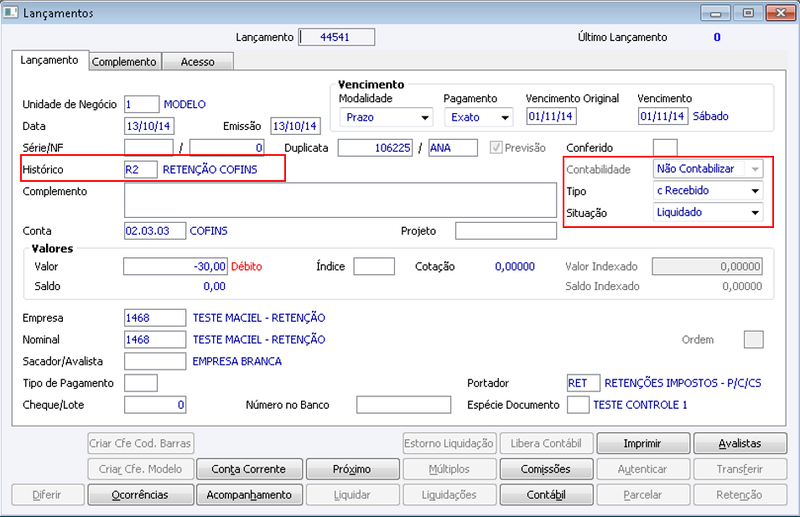Viewport: 800px width, 517px height.
Task: Click the Espécie Documento field
Action: (578, 405)
